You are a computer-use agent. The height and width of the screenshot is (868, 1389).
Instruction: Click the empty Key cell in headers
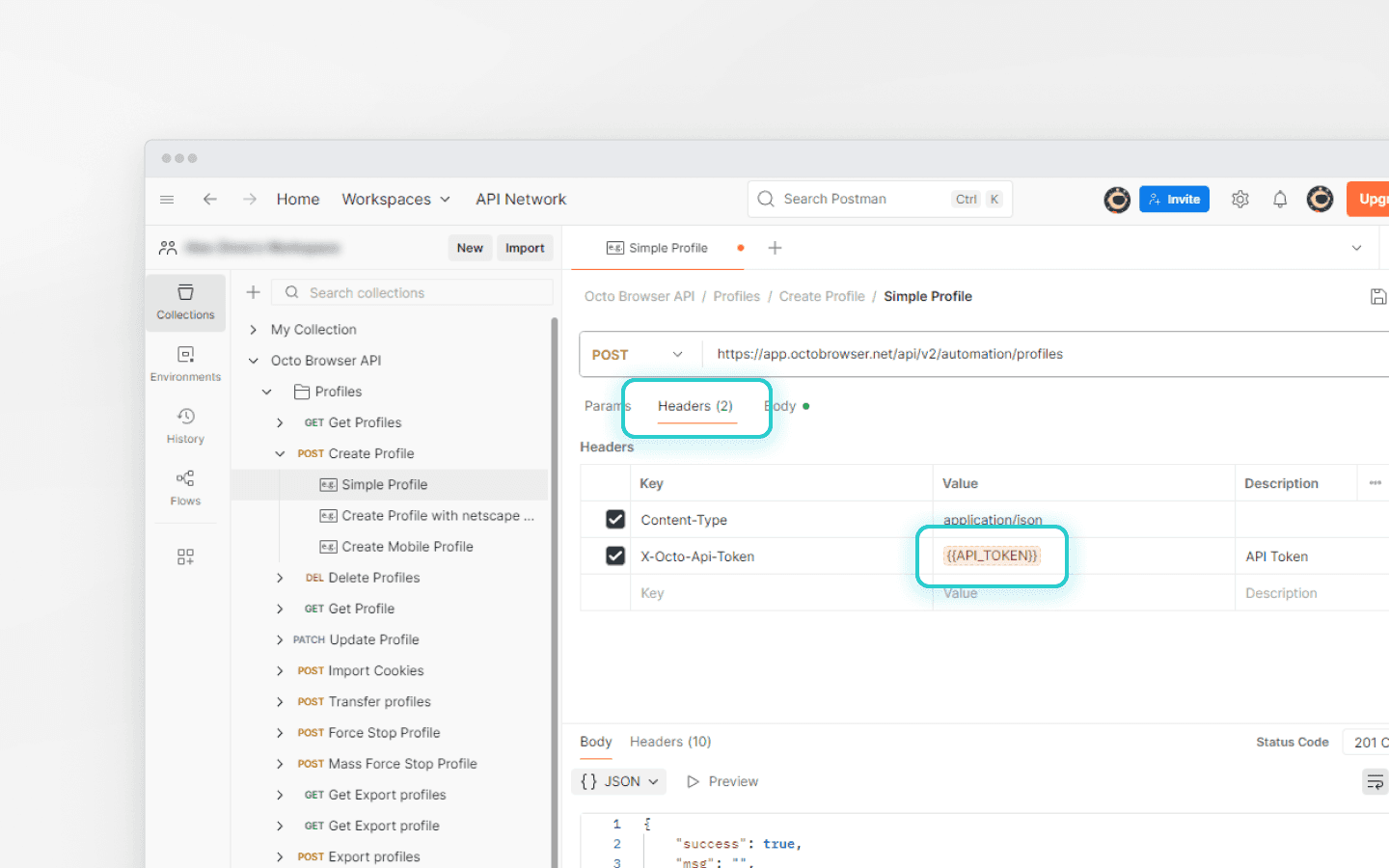pyautogui.click(x=781, y=593)
